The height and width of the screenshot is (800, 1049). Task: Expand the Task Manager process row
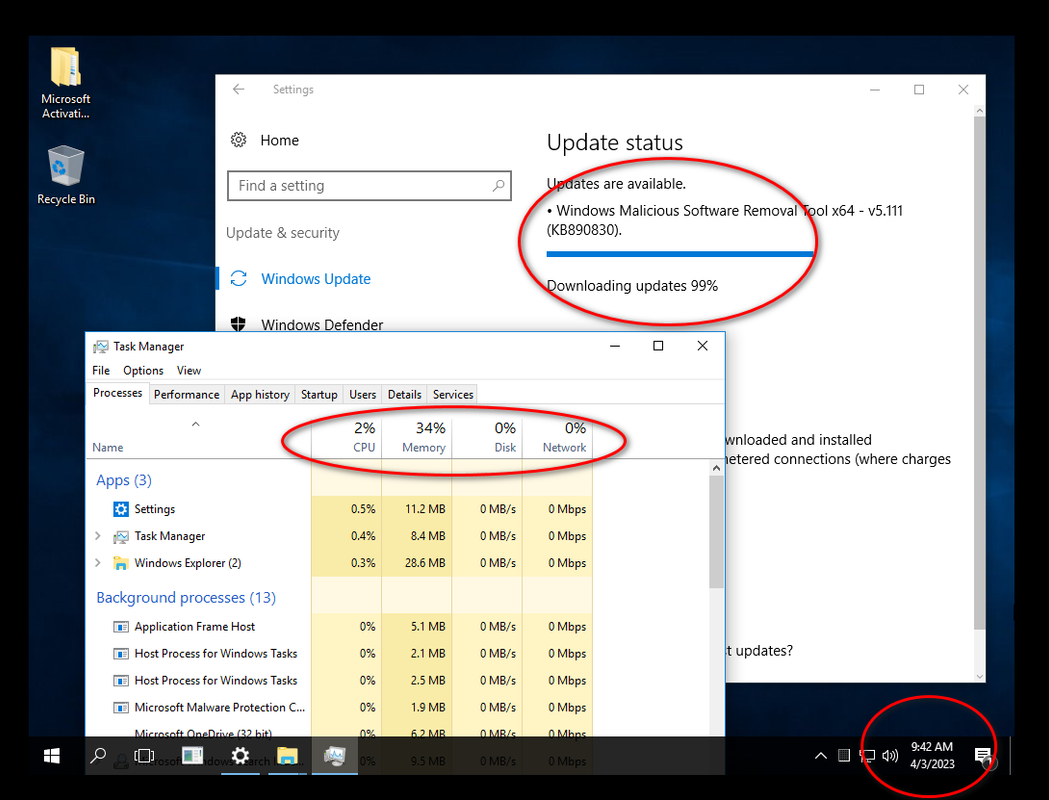[x=98, y=536]
